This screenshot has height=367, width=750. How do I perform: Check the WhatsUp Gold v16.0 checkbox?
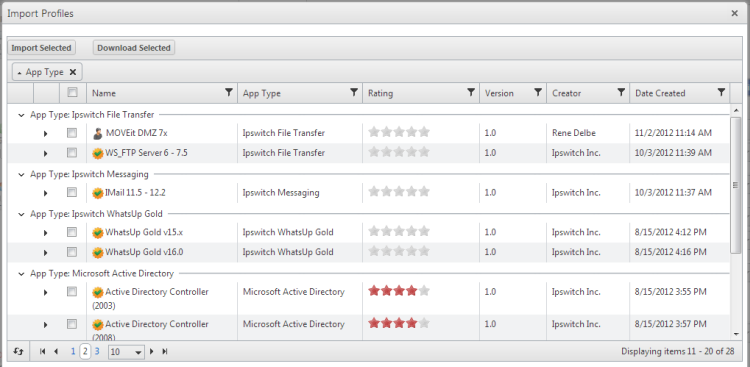(x=72, y=251)
